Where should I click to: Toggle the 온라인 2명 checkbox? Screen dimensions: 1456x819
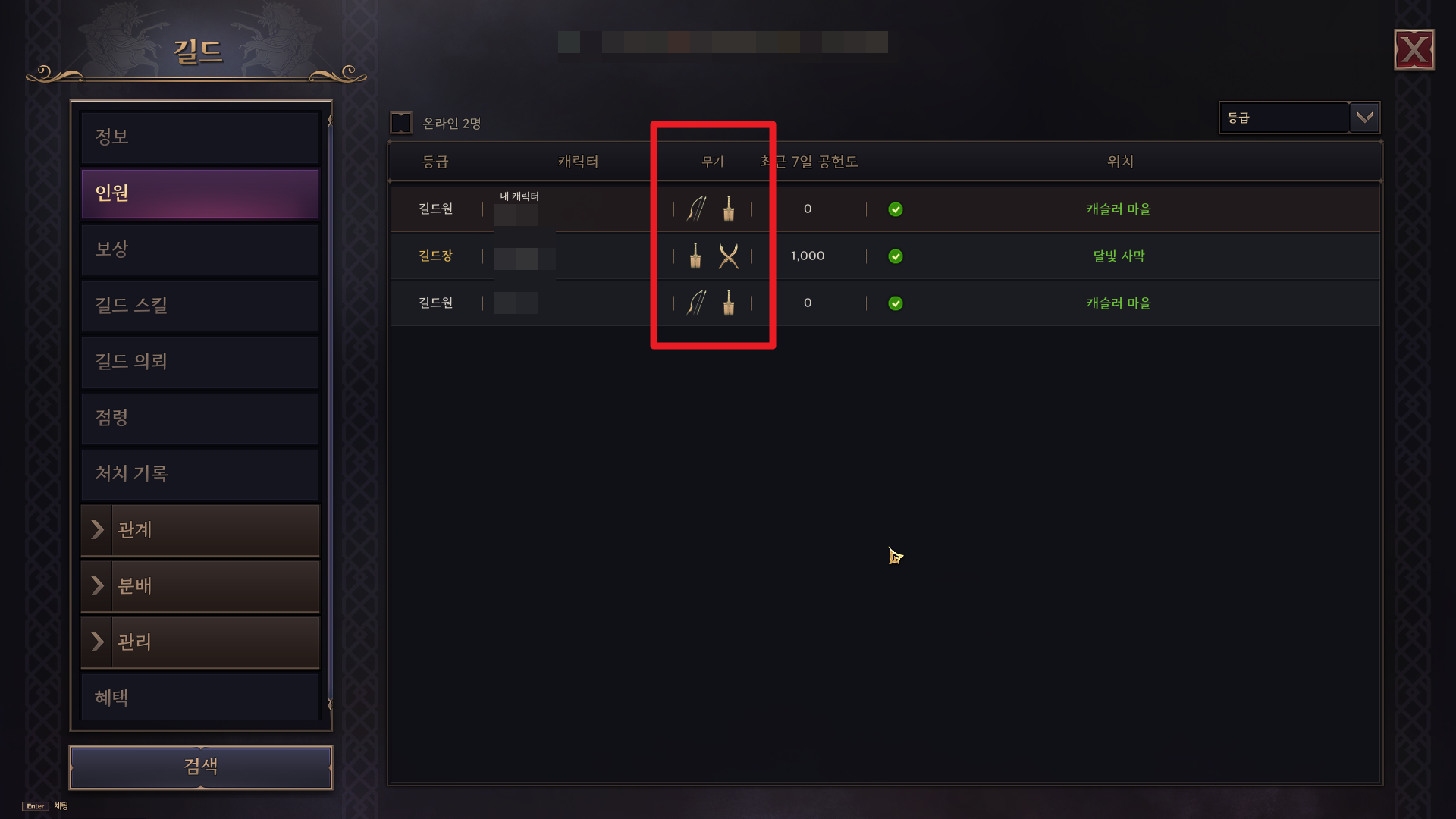[x=401, y=123]
